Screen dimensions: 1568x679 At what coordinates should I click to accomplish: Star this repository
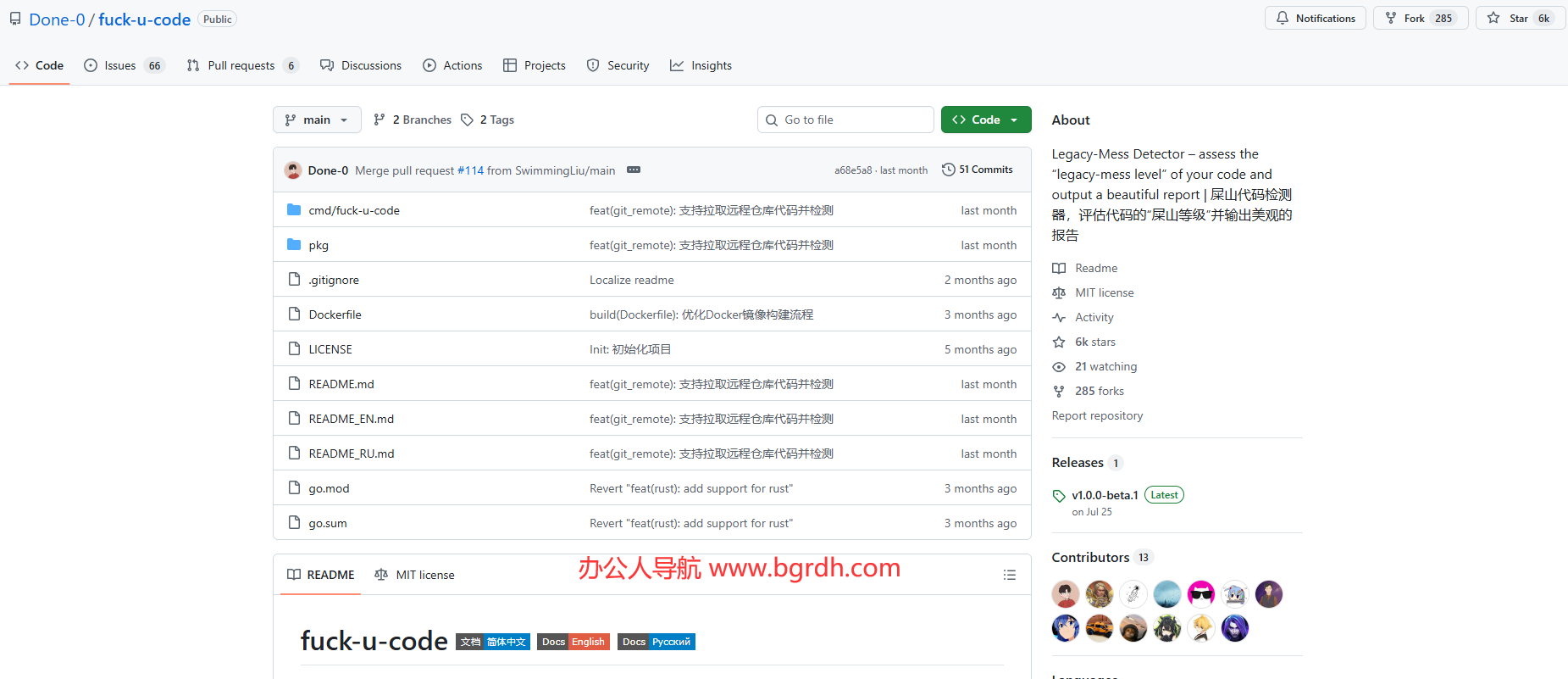tap(1509, 19)
